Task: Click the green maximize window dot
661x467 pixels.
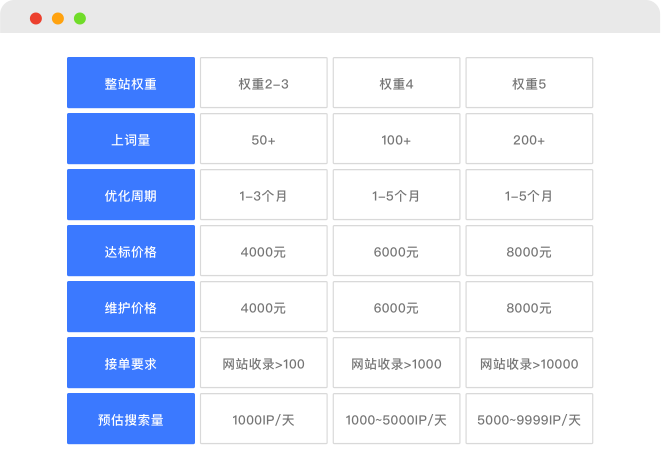Action: point(80,19)
